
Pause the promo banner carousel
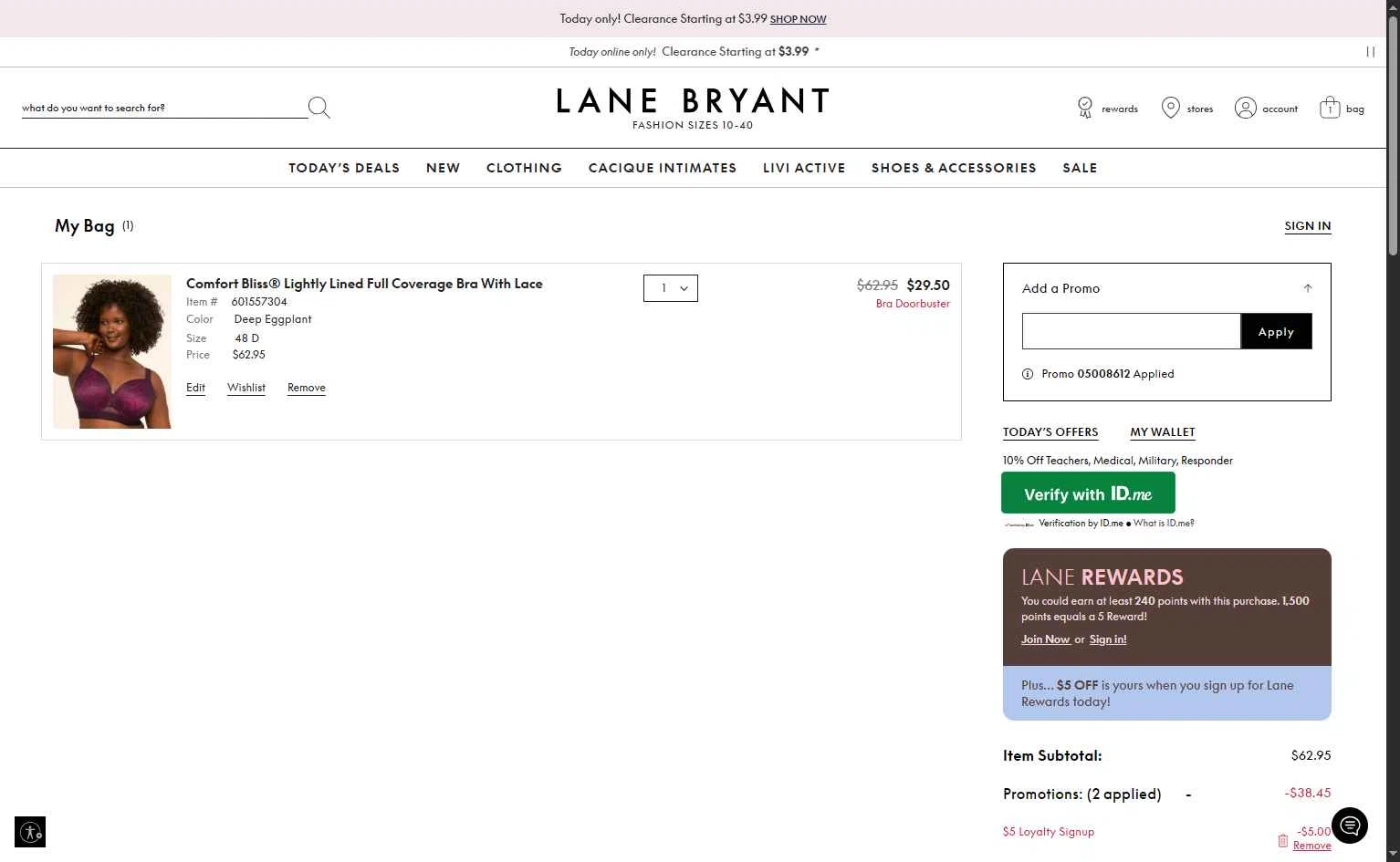click(x=1370, y=52)
